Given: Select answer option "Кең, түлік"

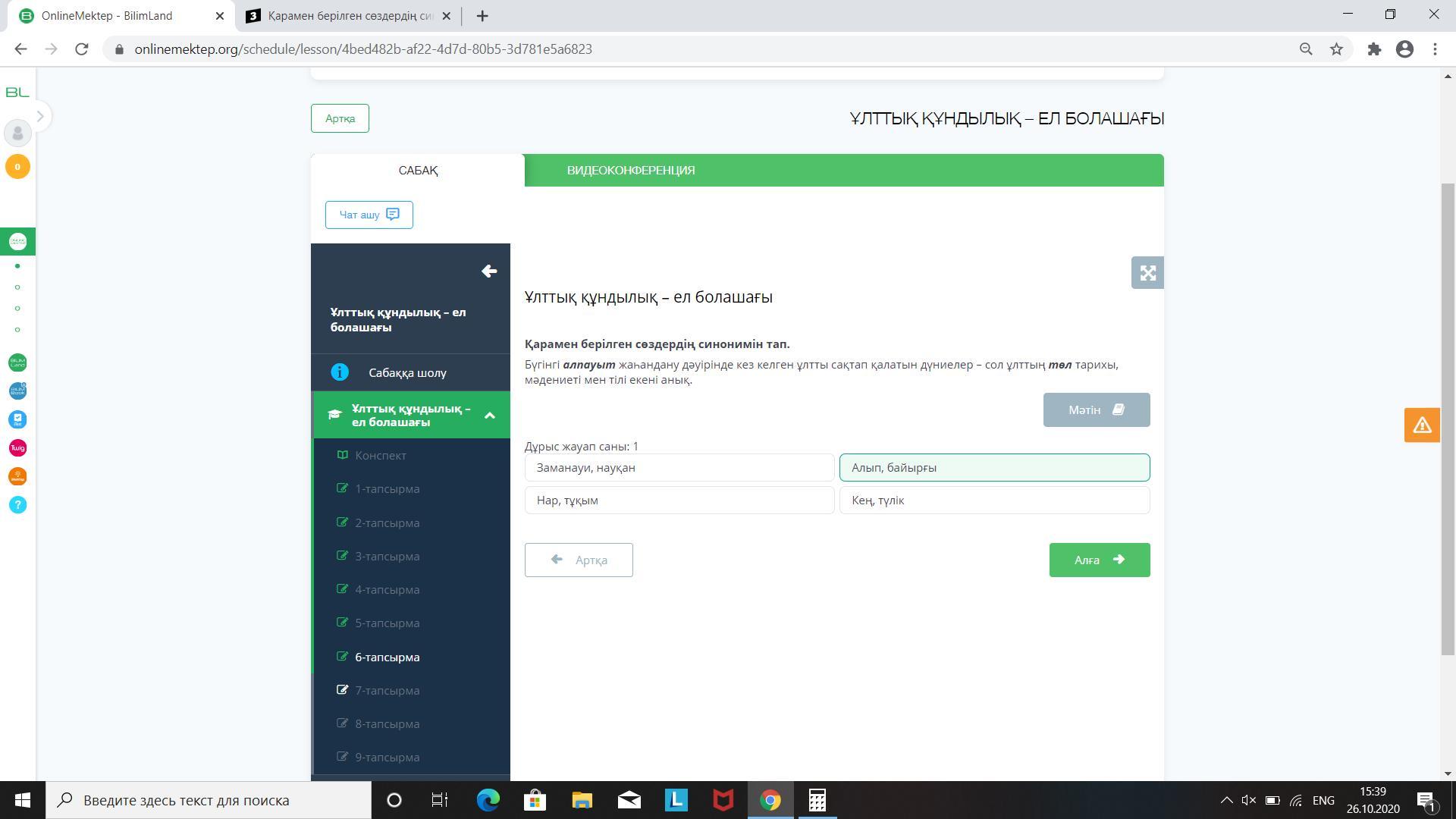Looking at the screenshot, I should tap(993, 500).
